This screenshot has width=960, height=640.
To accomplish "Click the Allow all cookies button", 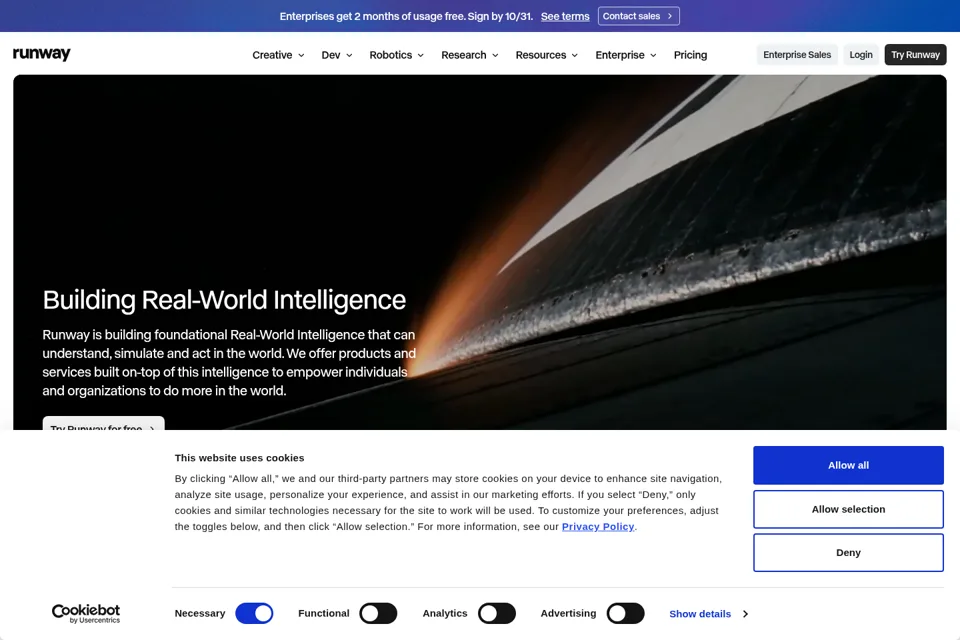I will coord(848,465).
